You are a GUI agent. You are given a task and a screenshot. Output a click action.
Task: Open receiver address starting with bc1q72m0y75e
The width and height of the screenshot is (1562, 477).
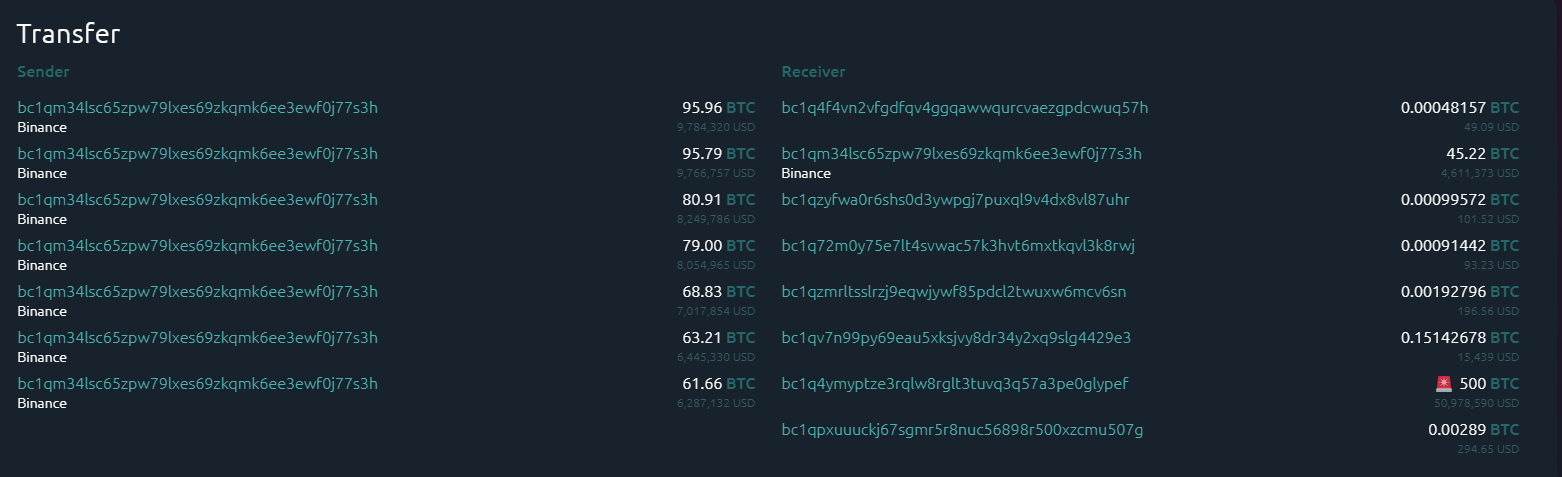tap(958, 246)
